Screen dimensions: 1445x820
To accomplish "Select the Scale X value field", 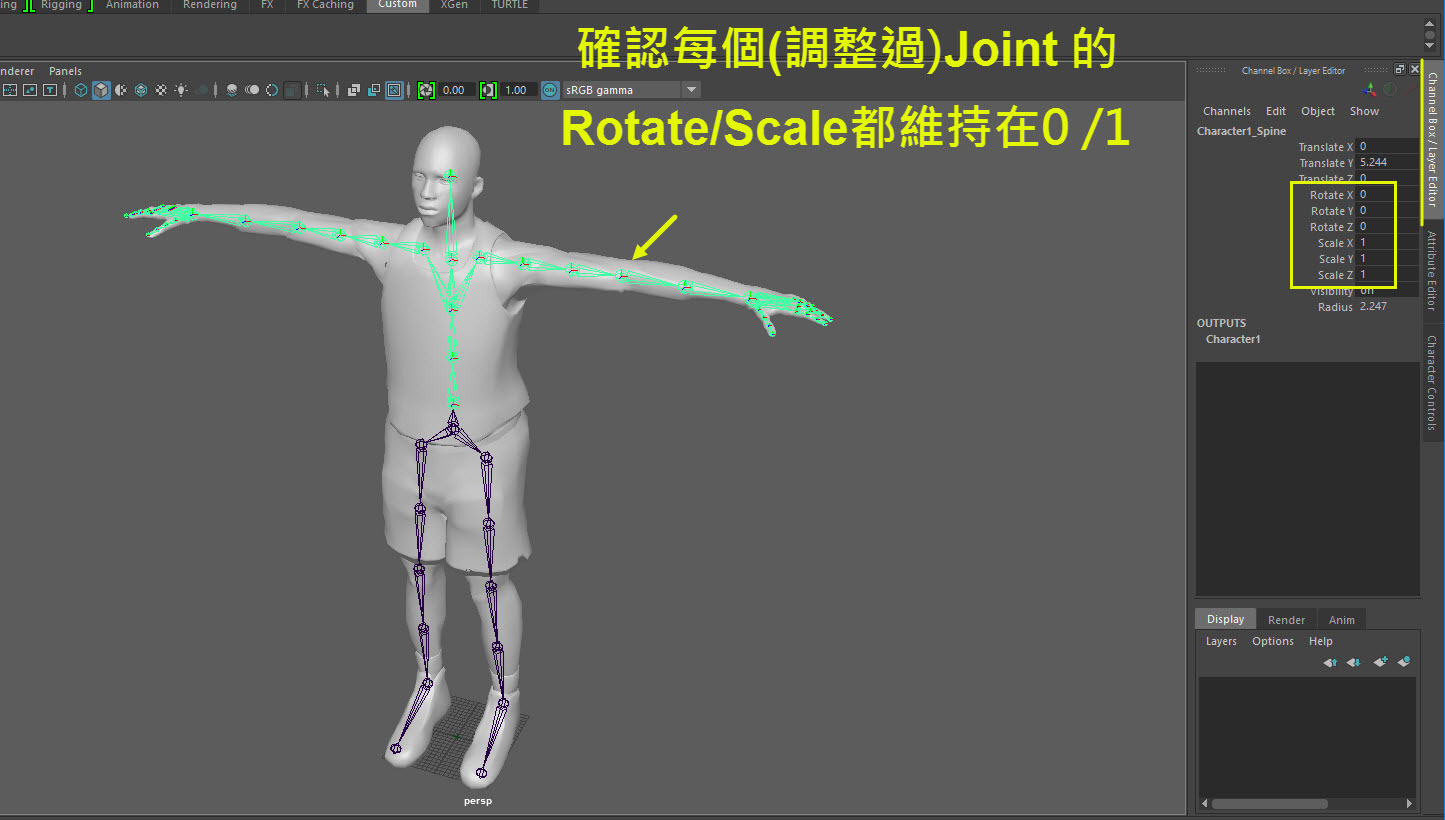I will pyautogui.click(x=1387, y=243).
